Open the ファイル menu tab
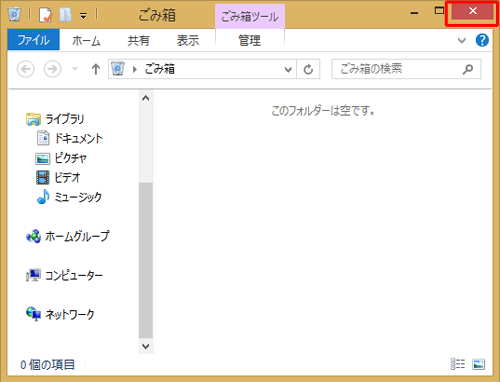Viewport: 500px width, 382px height. point(33,40)
